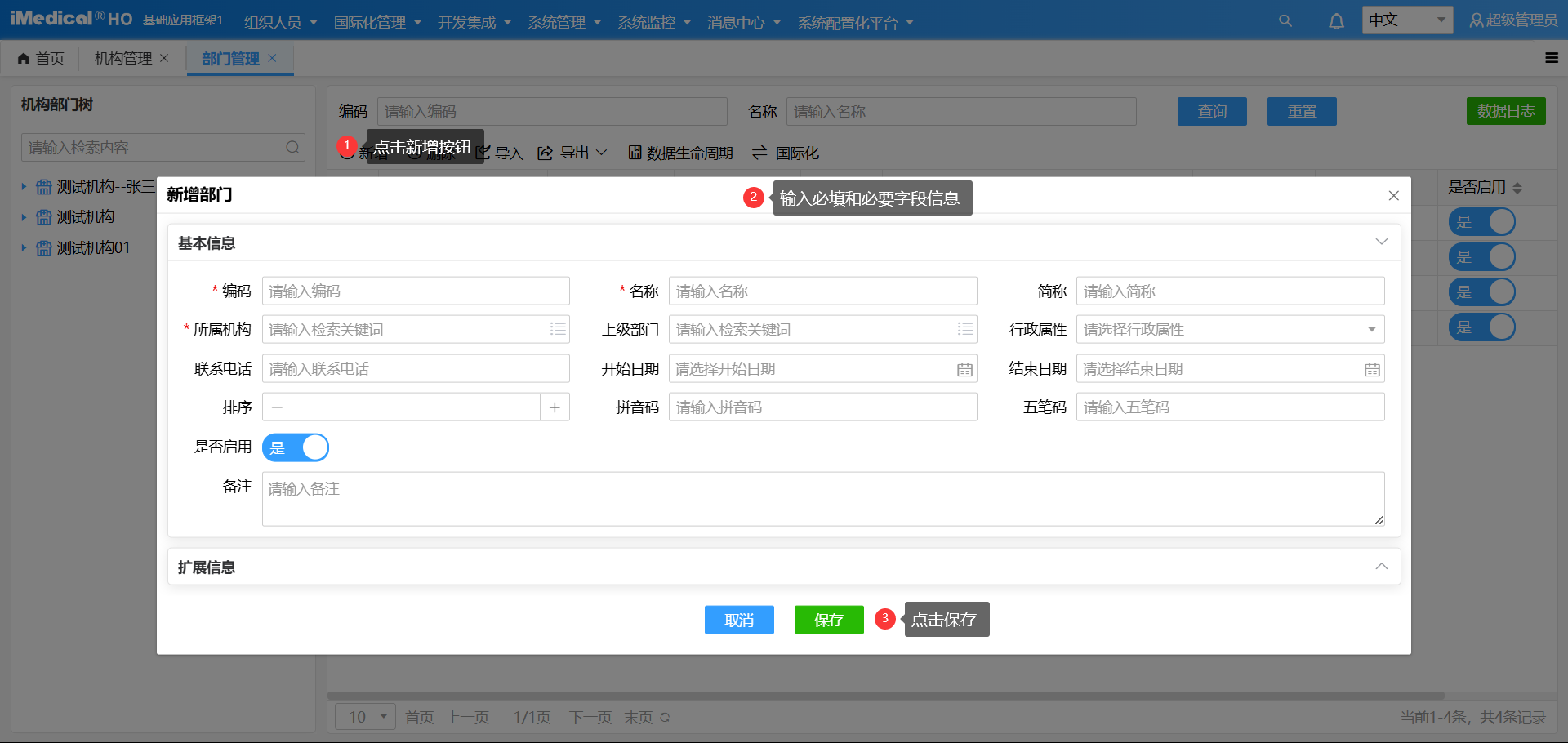
Task: Click the 简称 input field
Action: [1230, 291]
